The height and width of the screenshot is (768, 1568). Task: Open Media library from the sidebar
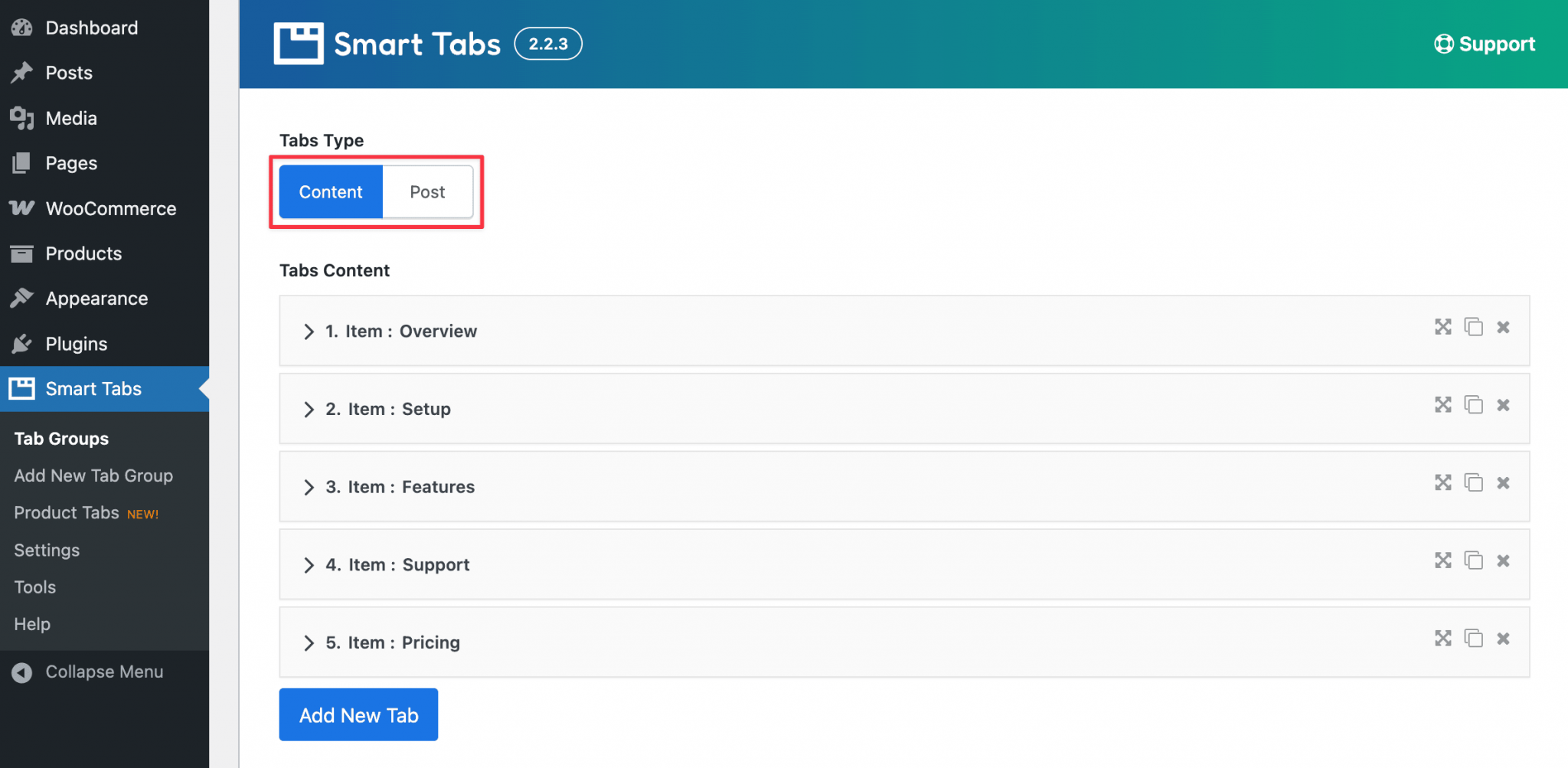[70, 118]
